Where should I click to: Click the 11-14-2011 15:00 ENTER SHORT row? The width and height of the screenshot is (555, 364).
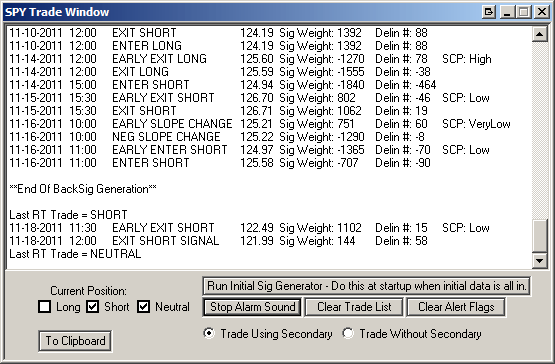(223, 85)
